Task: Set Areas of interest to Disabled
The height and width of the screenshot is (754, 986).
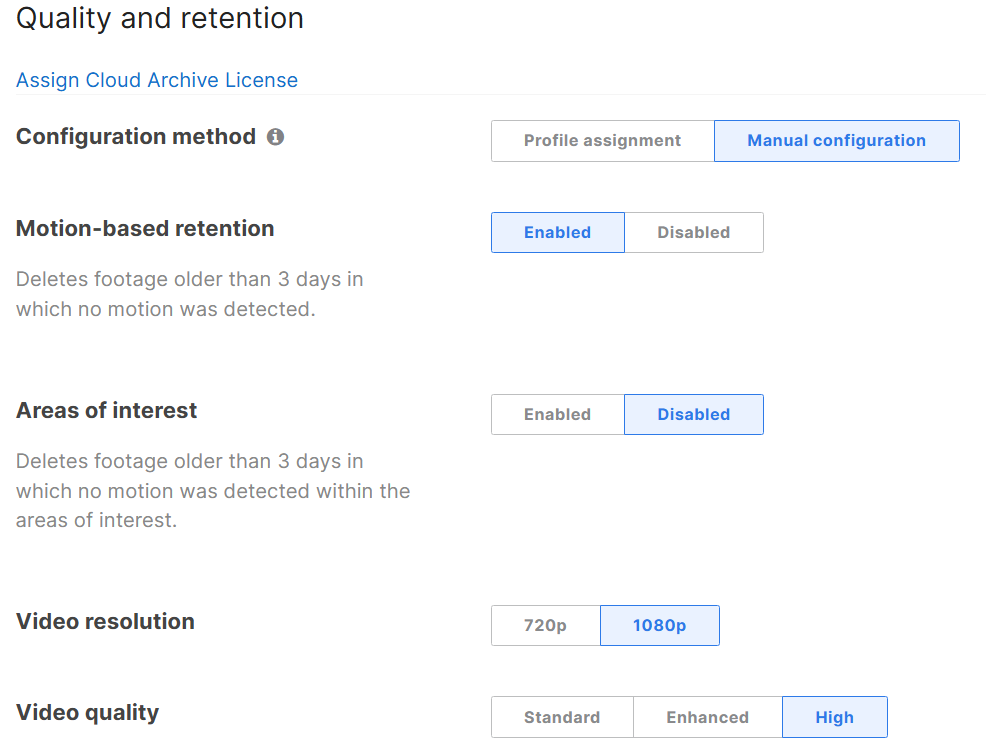Action: pos(694,414)
